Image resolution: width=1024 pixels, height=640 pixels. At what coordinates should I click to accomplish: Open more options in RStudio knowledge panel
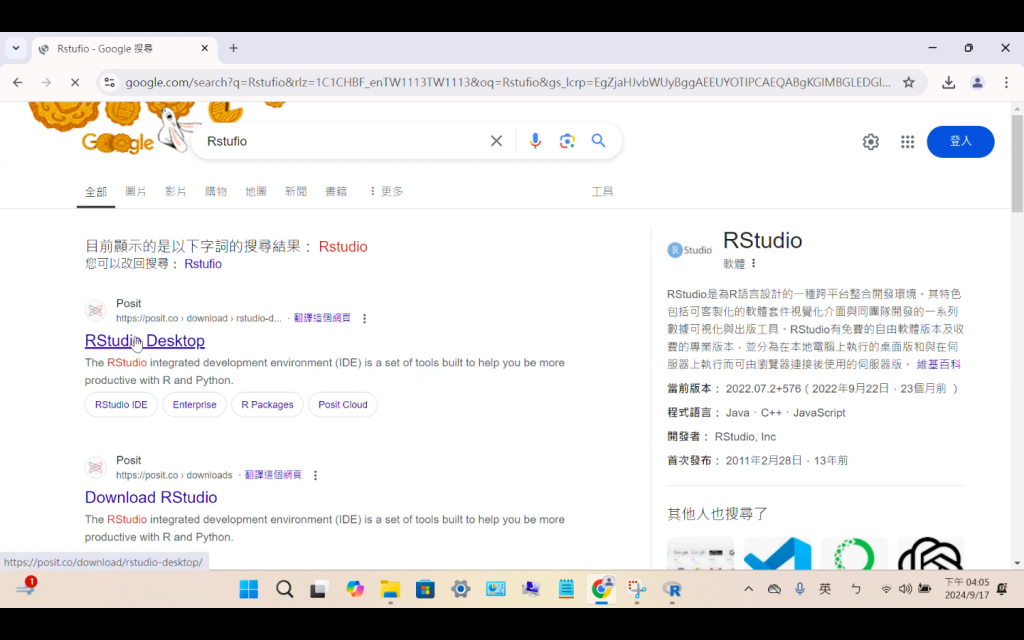tap(754, 263)
